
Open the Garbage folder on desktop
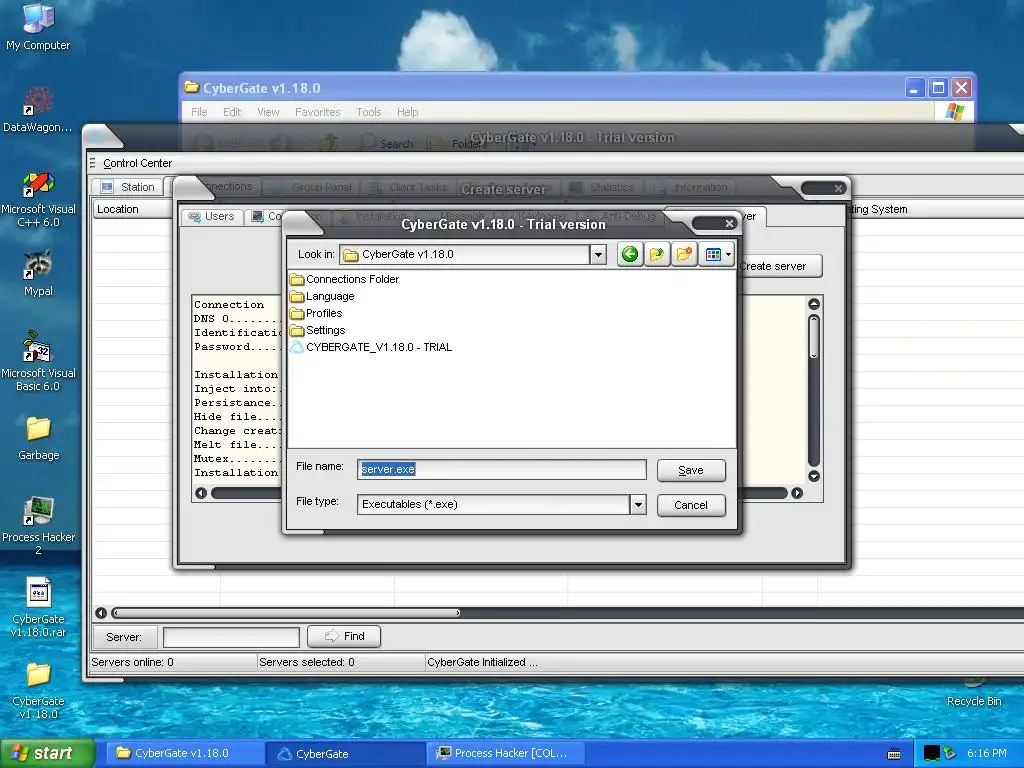[x=38, y=438]
